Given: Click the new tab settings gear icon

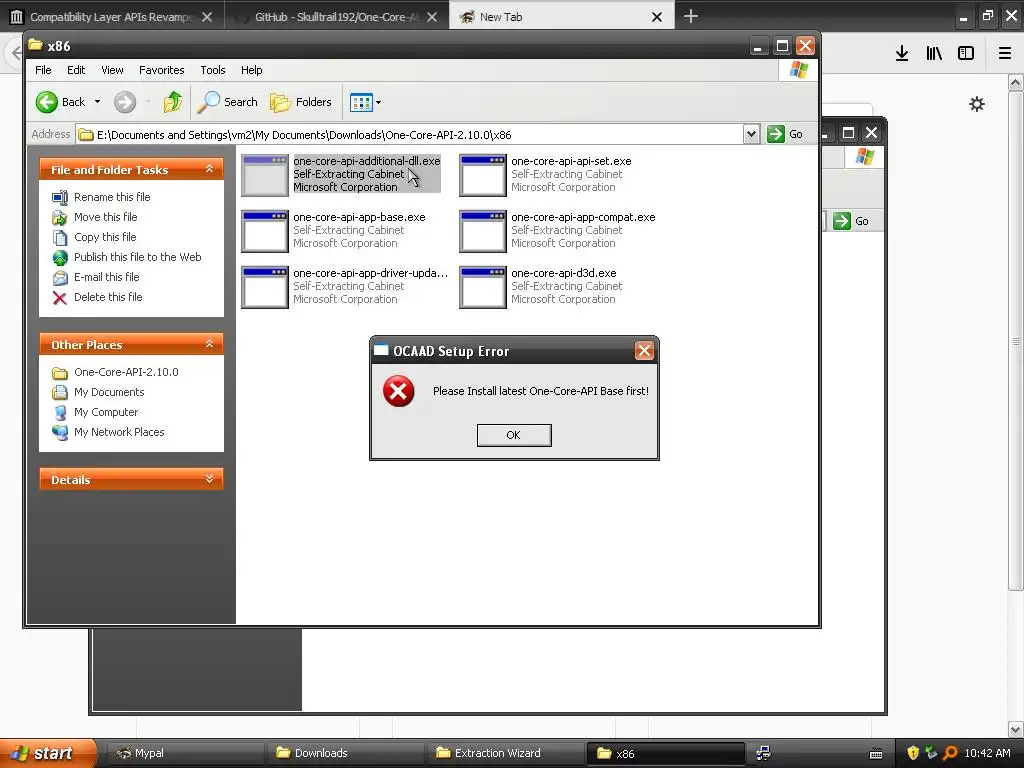Looking at the screenshot, I should click(x=977, y=104).
